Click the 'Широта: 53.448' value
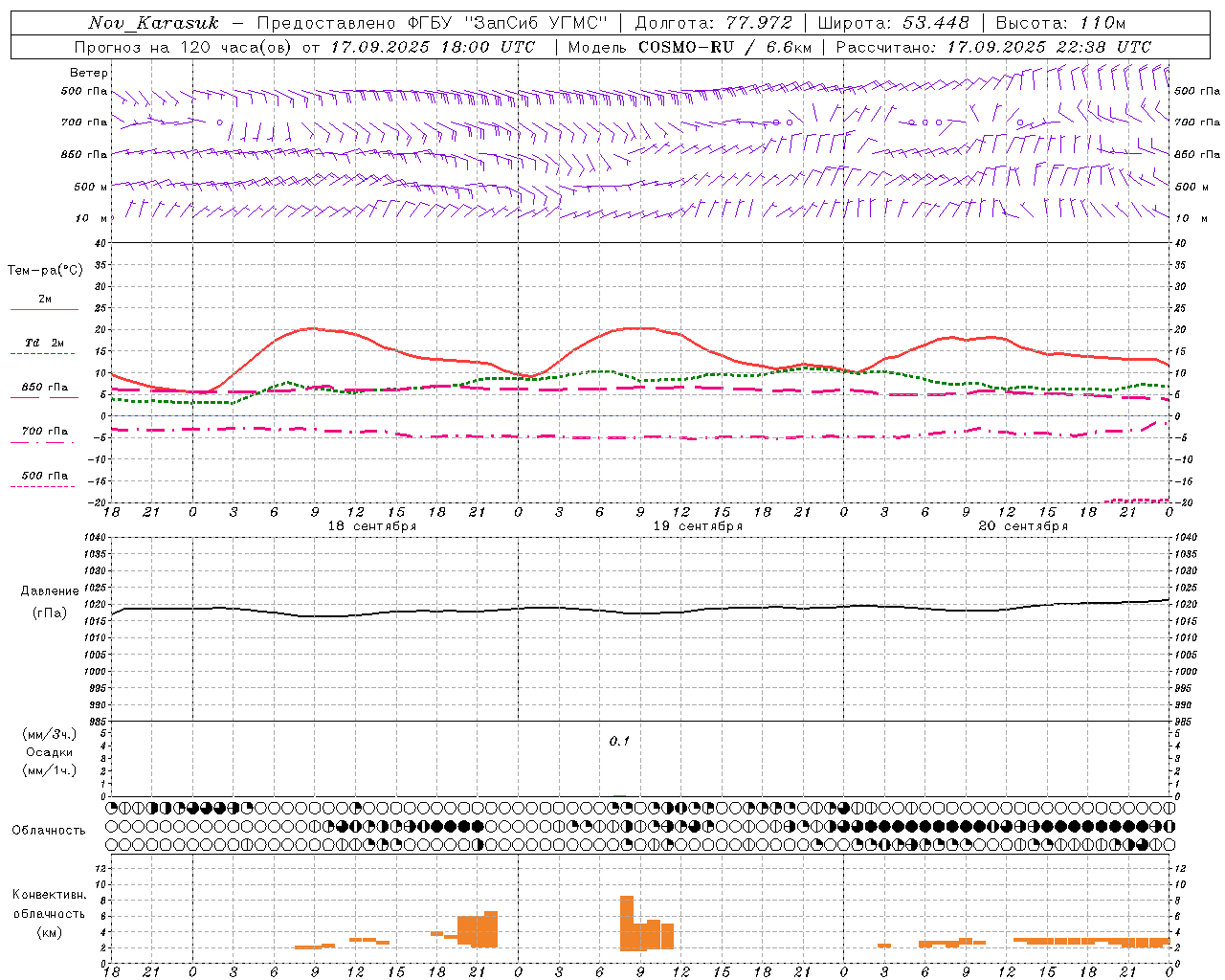Screen dimensions: 1225x980 pyautogui.click(x=893, y=23)
